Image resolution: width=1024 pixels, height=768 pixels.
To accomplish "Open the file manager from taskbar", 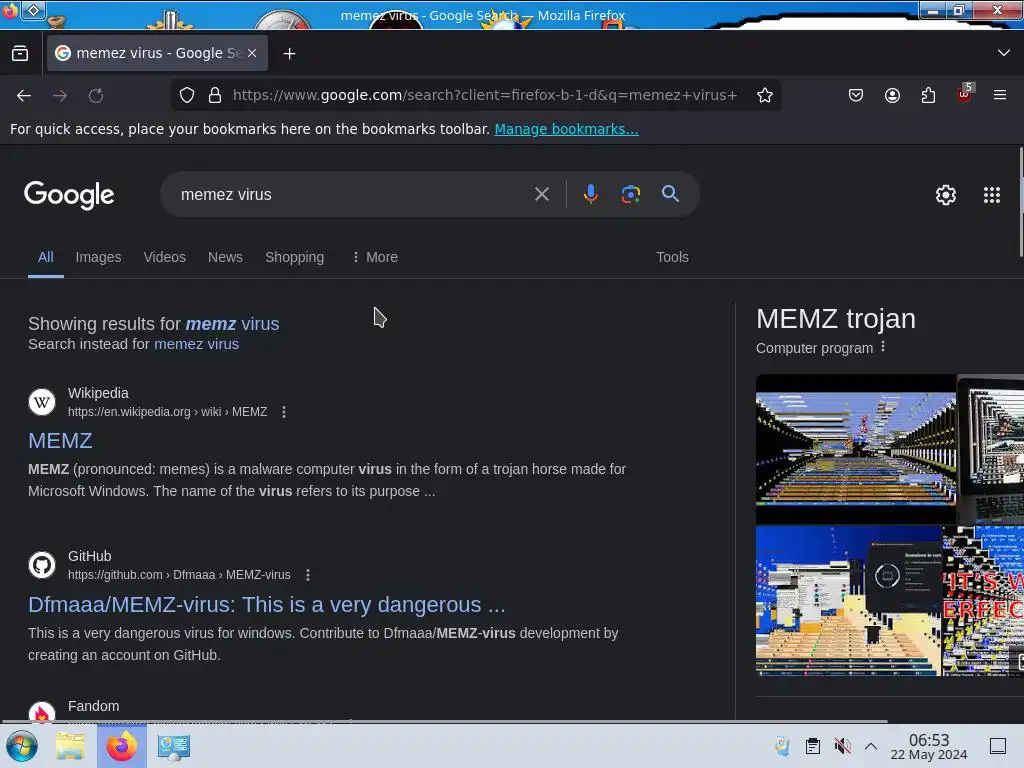I will (70, 746).
